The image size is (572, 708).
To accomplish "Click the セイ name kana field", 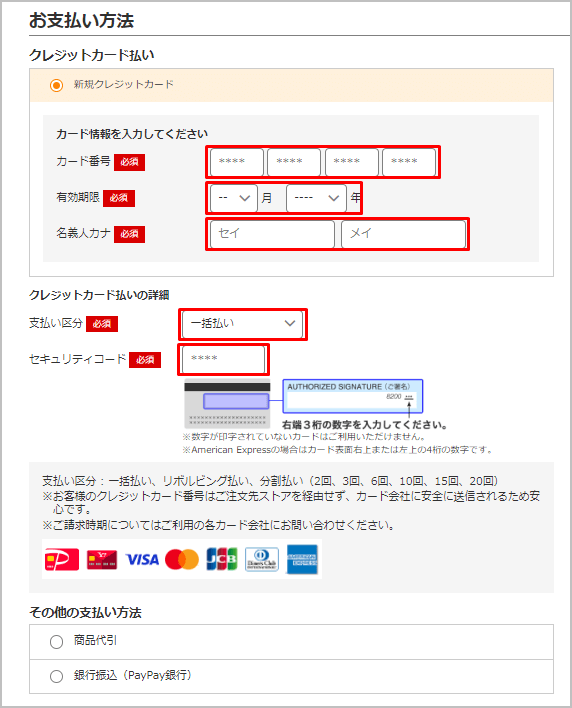I will tap(272, 233).
